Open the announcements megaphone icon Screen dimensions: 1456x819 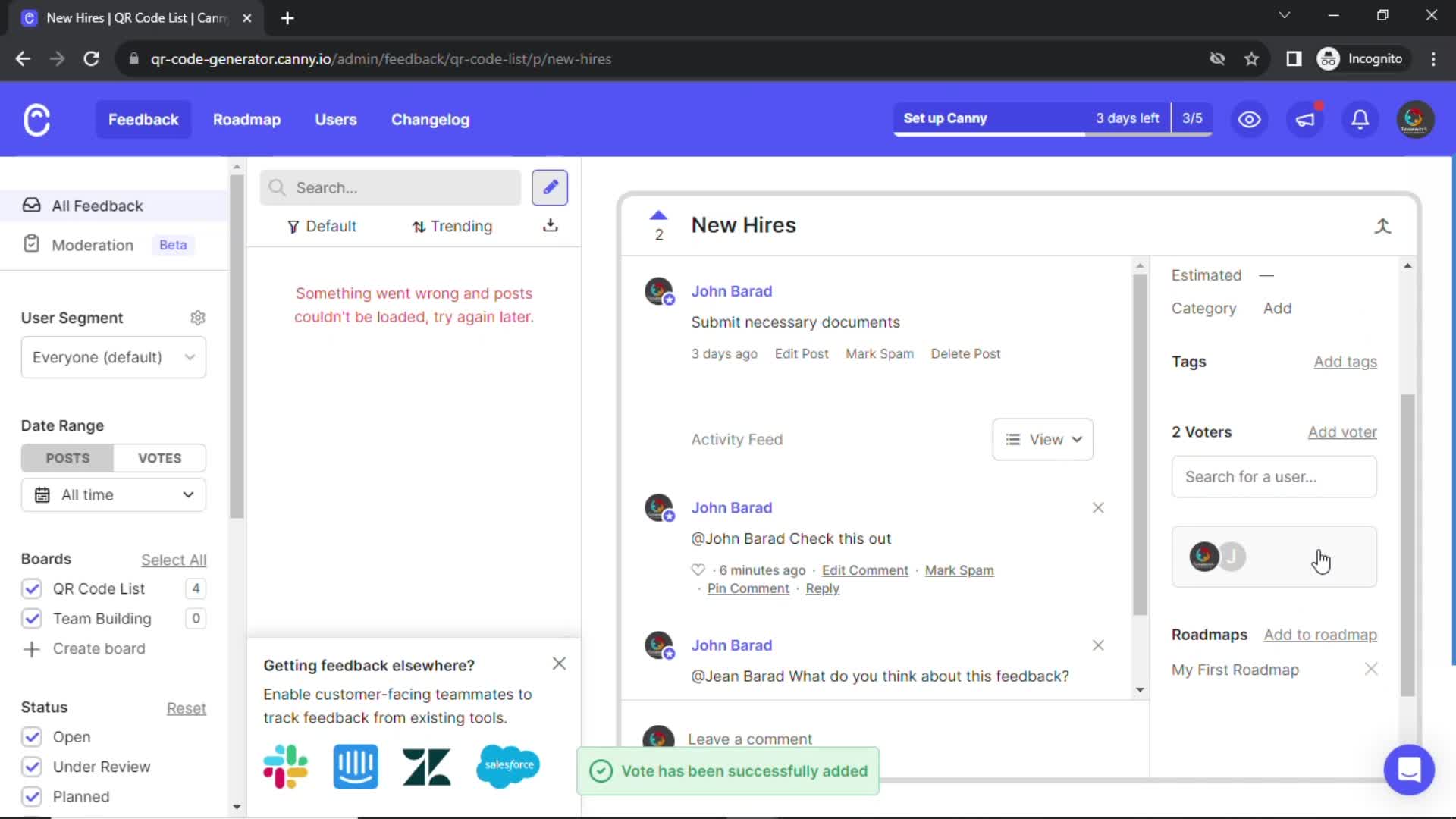pos(1304,119)
